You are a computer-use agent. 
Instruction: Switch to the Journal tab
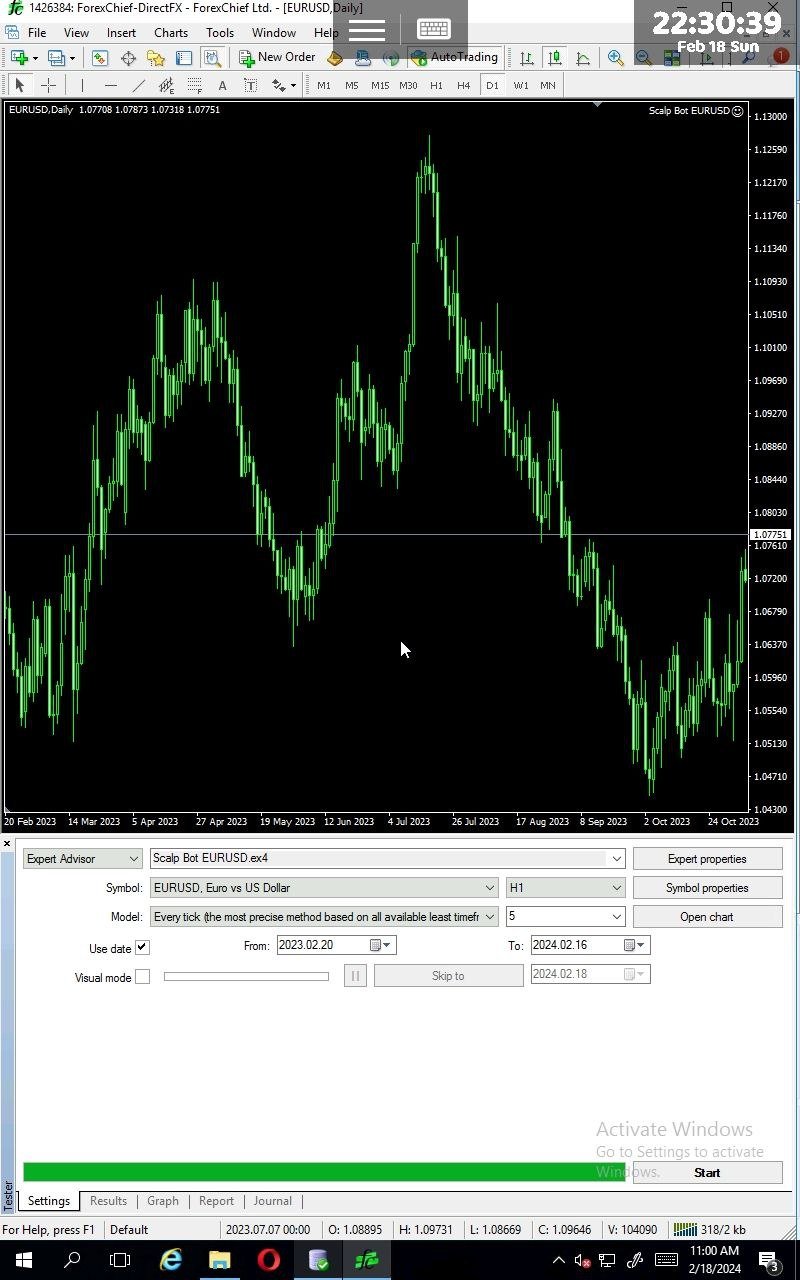(272, 1200)
